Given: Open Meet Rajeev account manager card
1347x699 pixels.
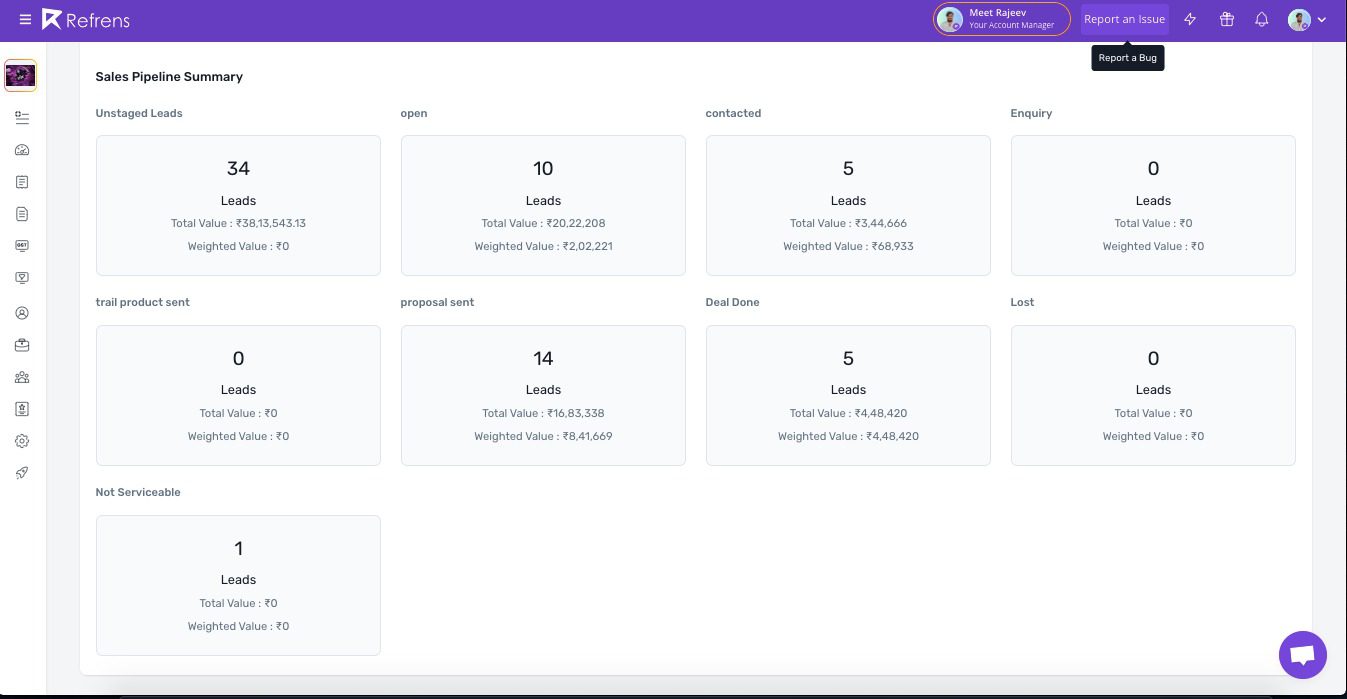Looking at the screenshot, I should coord(1001,19).
